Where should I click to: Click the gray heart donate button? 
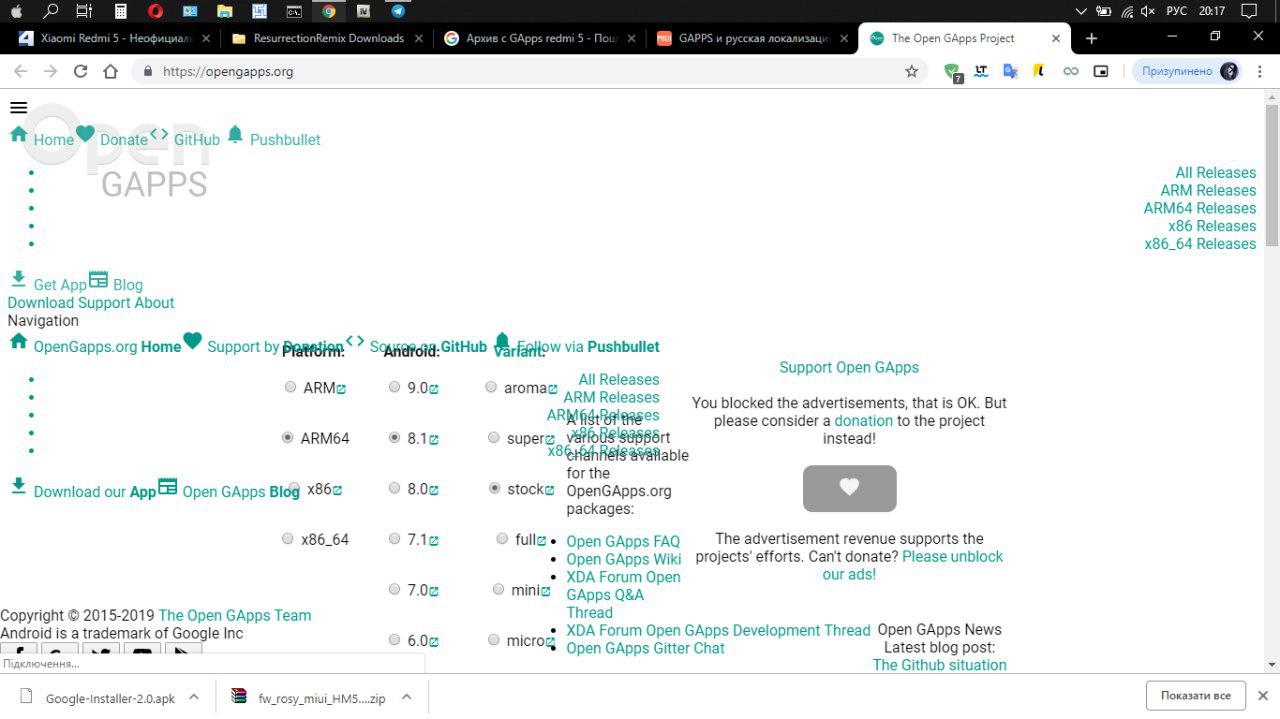coord(849,488)
